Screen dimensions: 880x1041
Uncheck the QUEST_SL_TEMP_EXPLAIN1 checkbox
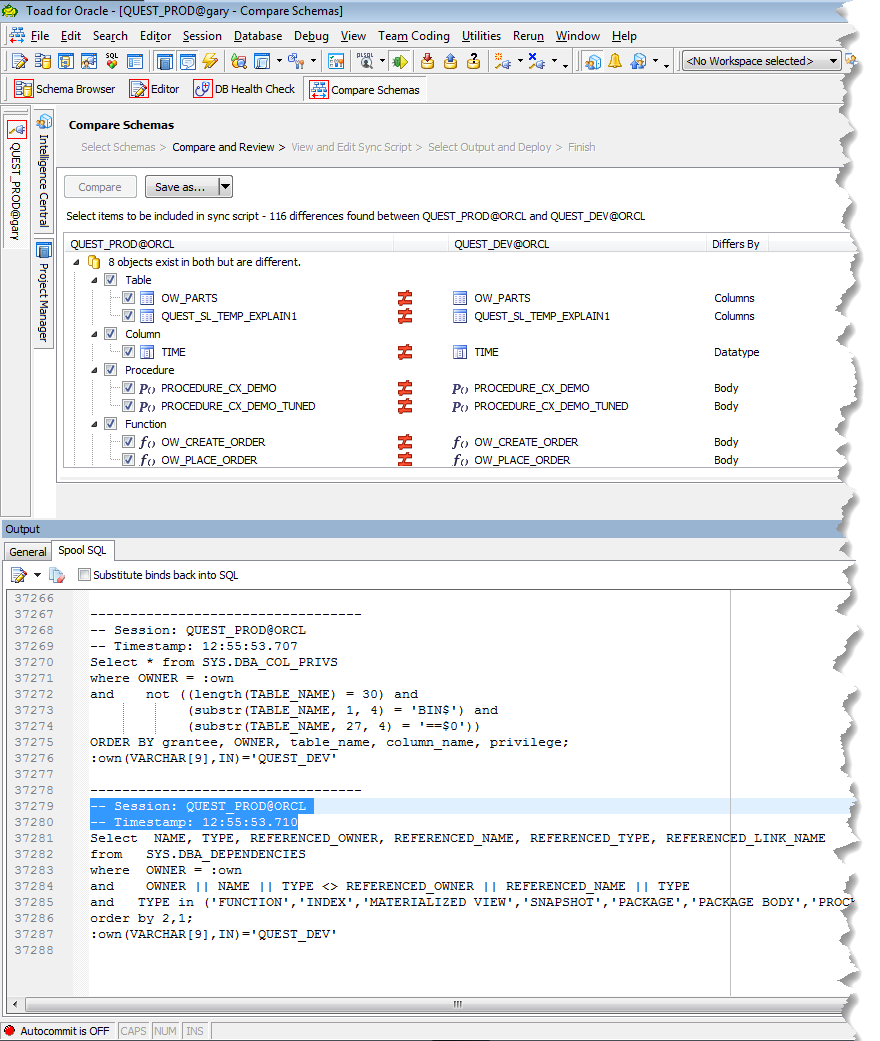click(x=129, y=316)
